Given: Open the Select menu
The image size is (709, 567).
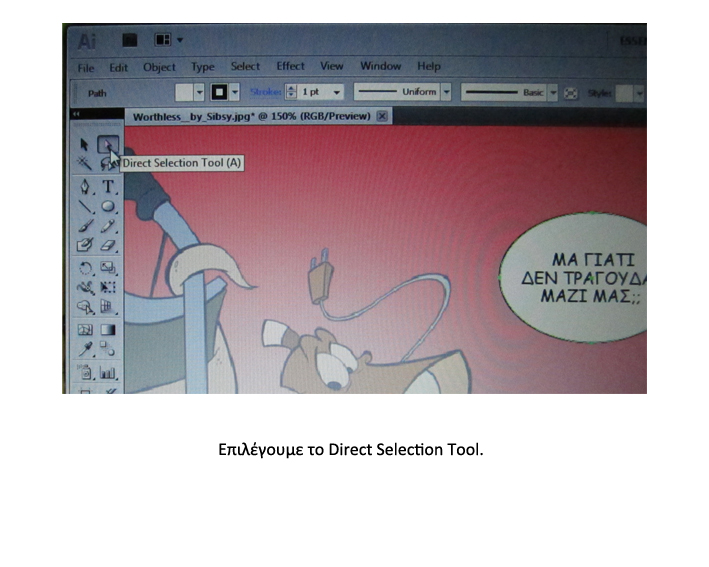Looking at the screenshot, I should tap(245, 66).
